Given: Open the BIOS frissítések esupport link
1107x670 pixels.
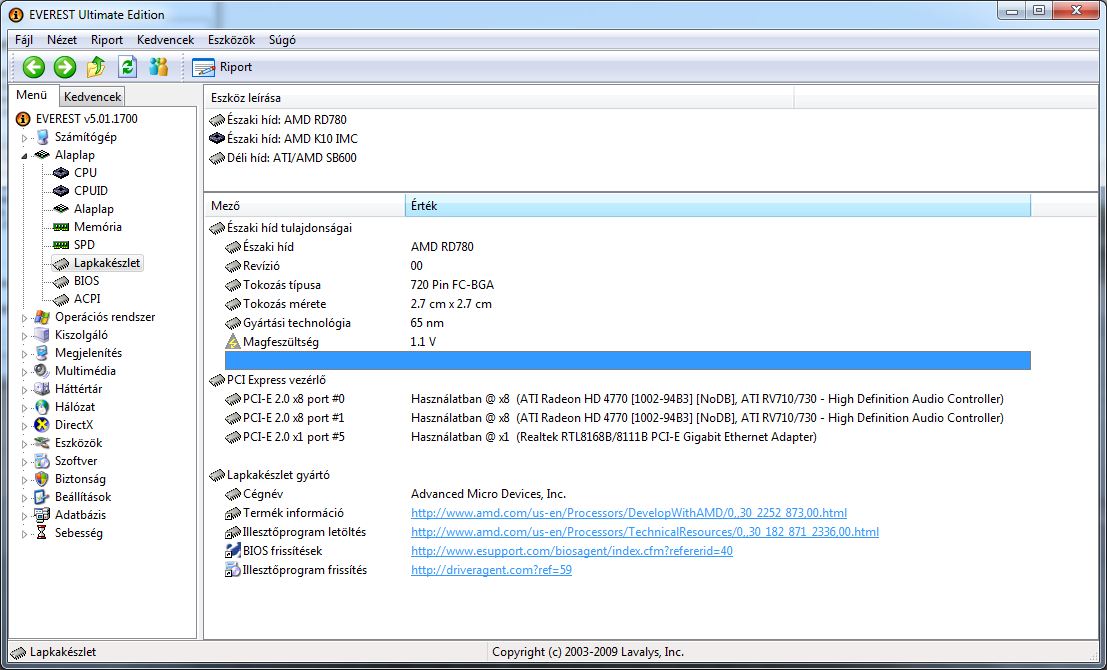Looking at the screenshot, I should [x=572, y=551].
